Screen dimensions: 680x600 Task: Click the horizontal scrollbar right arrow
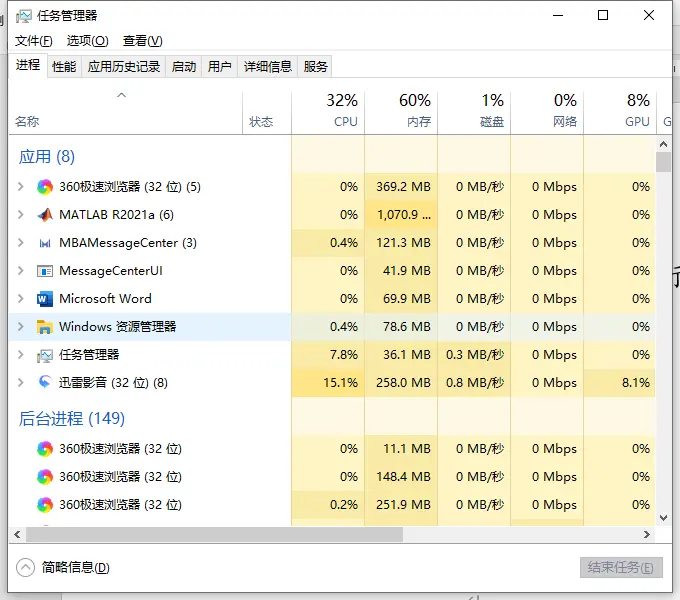pyautogui.click(x=647, y=535)
